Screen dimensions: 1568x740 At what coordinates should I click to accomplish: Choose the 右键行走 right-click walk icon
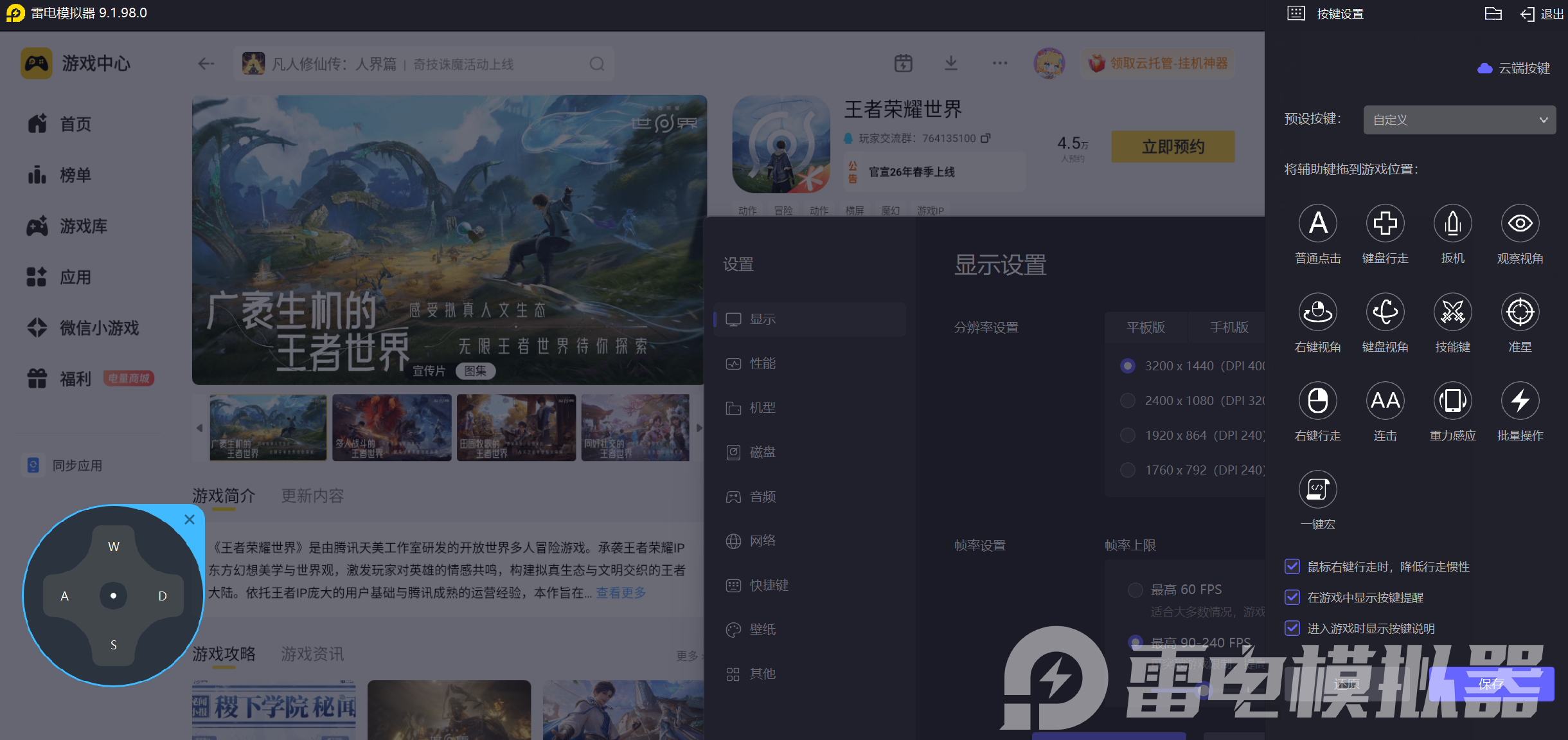click(x=1317, y=401)
